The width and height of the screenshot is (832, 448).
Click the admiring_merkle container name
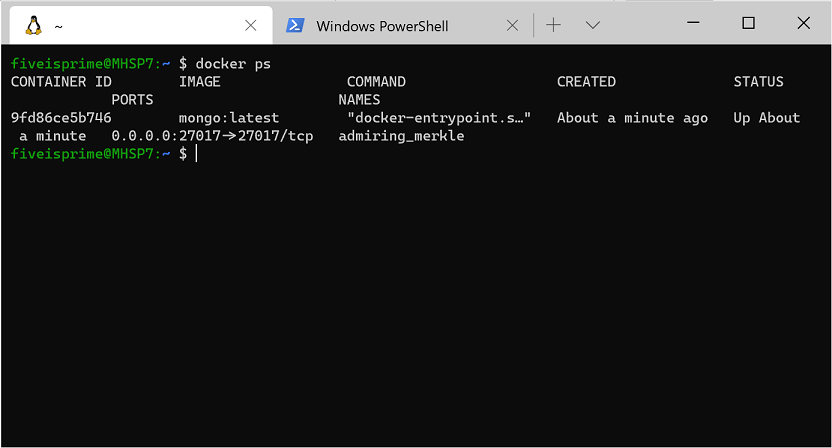[x=401, y=136]
